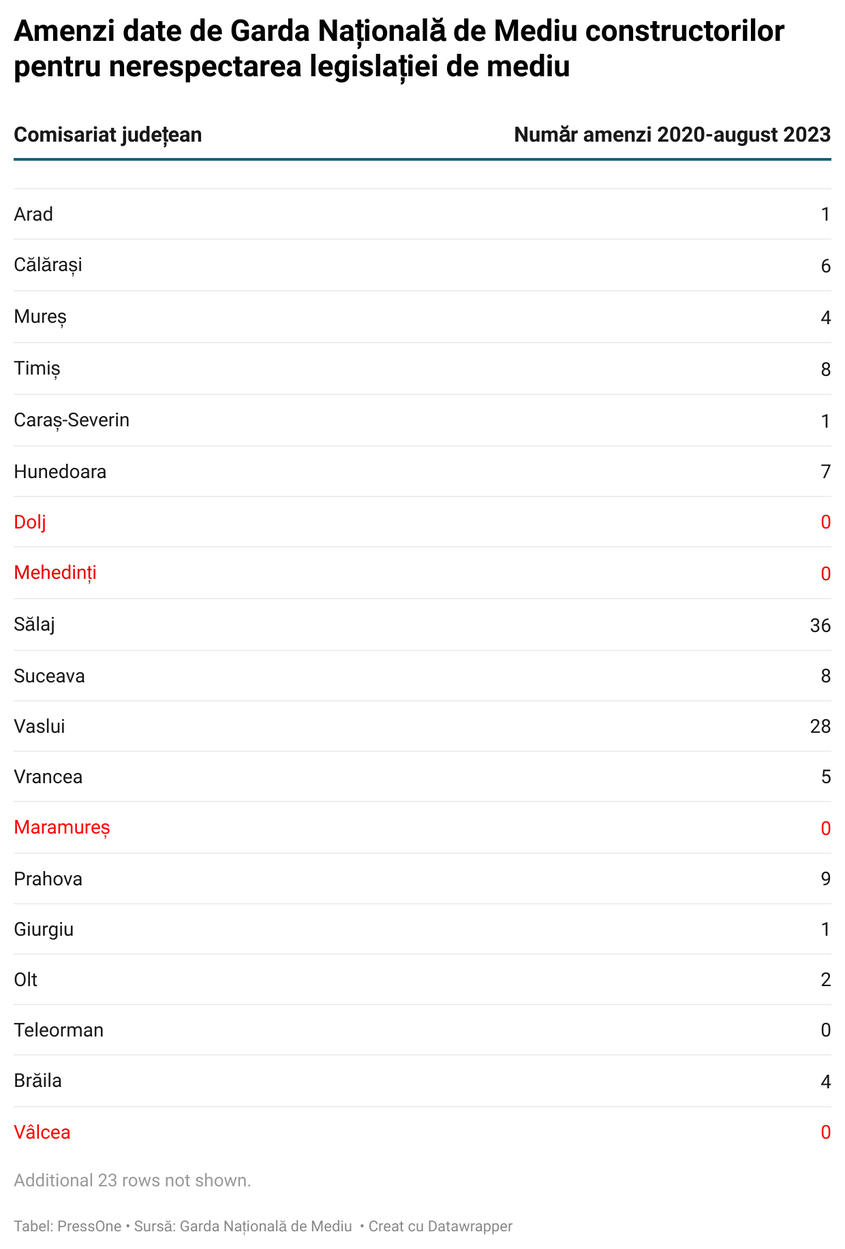The width and height of the screenshot is (845, 1249).
Task: Select the Călărași county cell
Action: pos(48,265)
